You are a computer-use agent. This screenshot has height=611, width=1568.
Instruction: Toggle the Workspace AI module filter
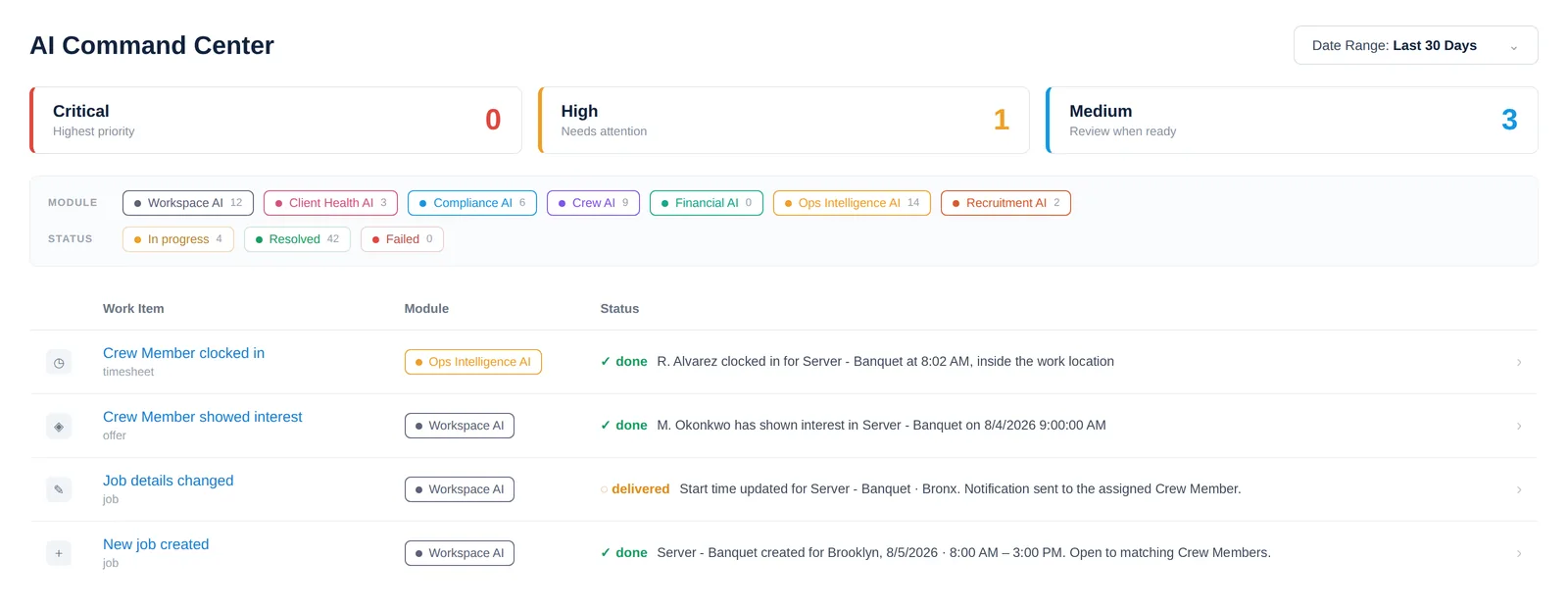pyautogui.click(x=188, y=203)
